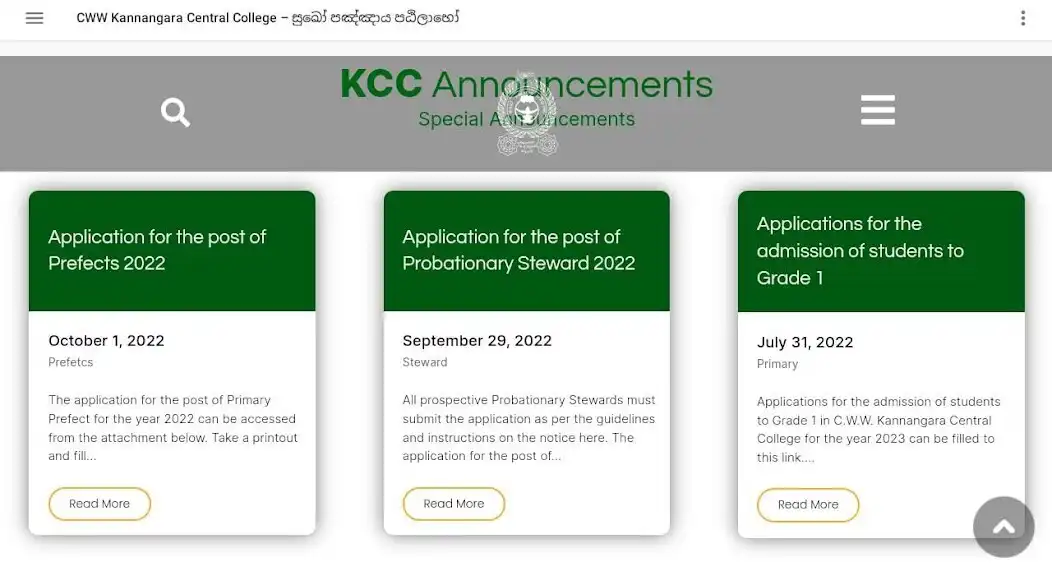
Task: Read more about Prefects 2022 application
Action: click(99, 504)
